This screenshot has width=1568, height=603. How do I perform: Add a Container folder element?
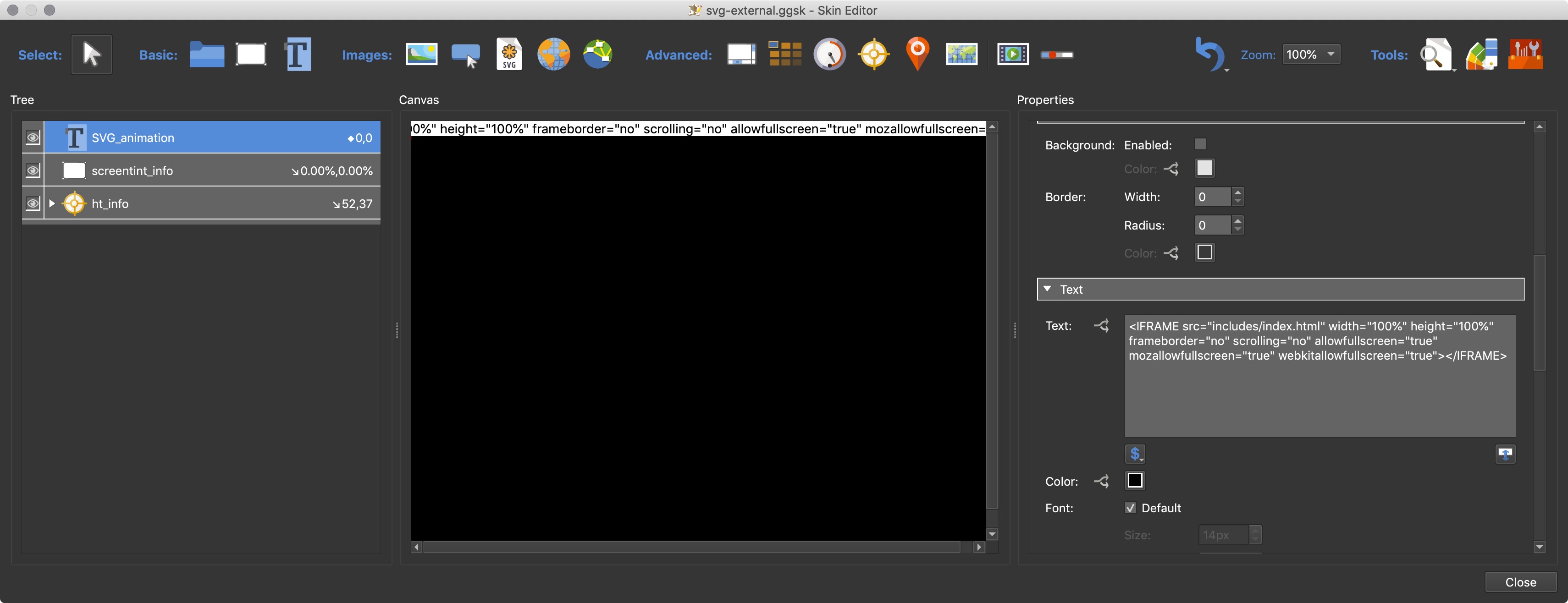(x=207, y=55)
